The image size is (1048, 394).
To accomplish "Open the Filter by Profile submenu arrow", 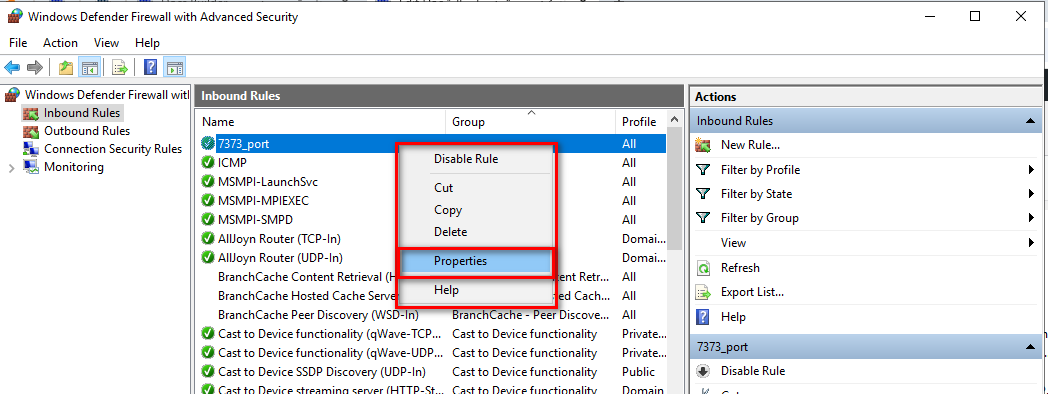I will coord(1031,170).
